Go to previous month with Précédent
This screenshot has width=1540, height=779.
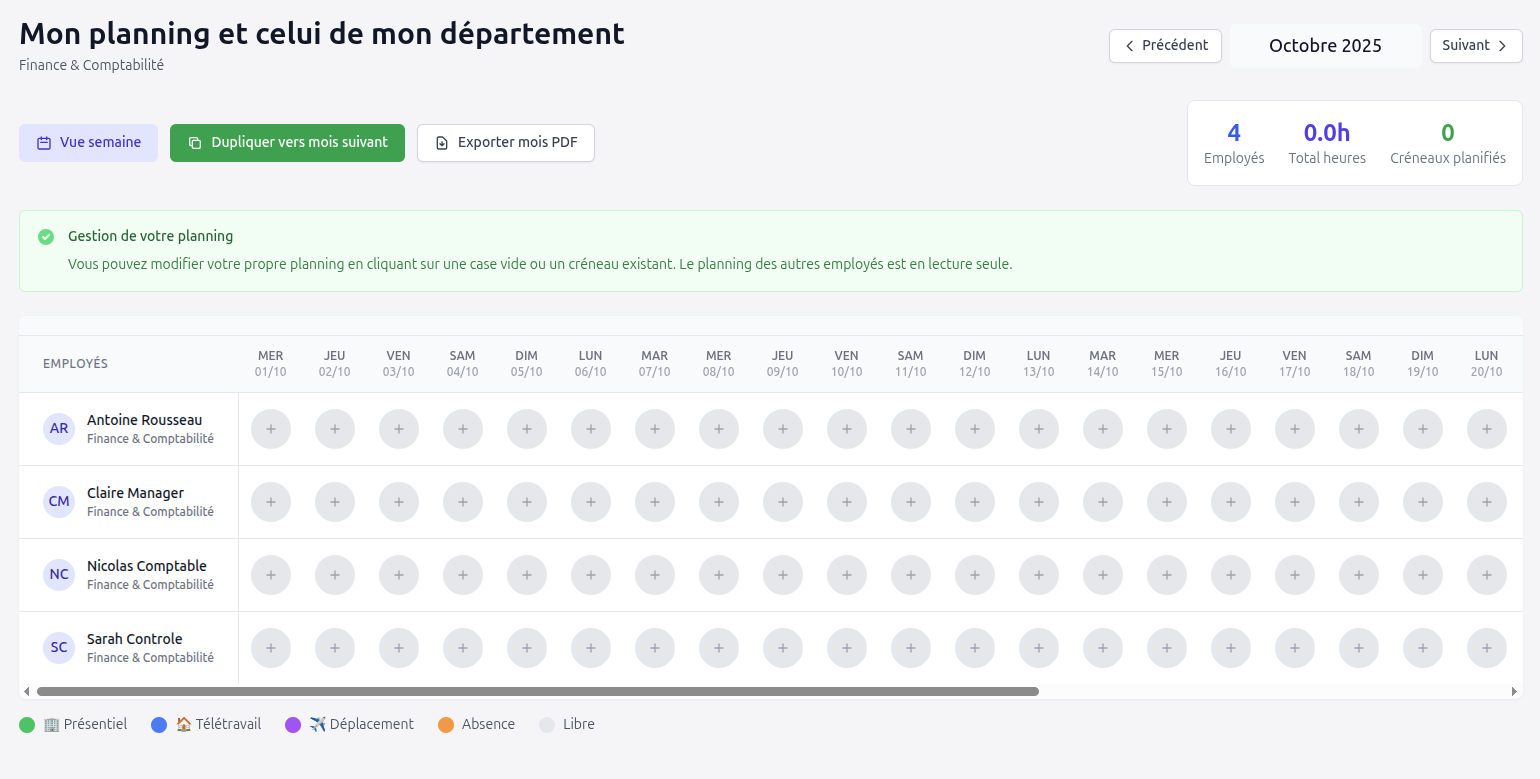[1165, 46]
